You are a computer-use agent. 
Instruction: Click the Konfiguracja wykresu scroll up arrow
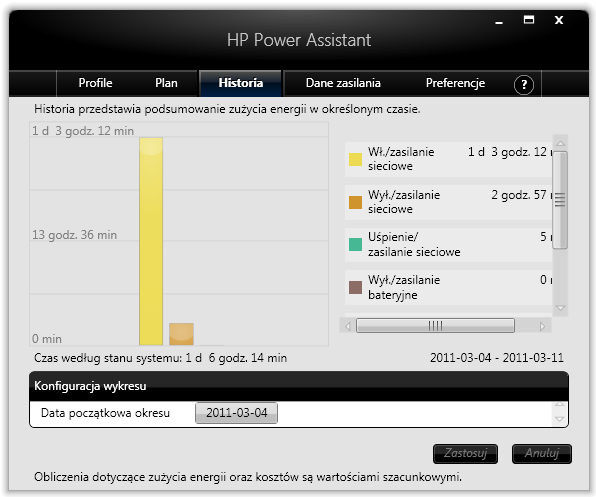[560, 404]
